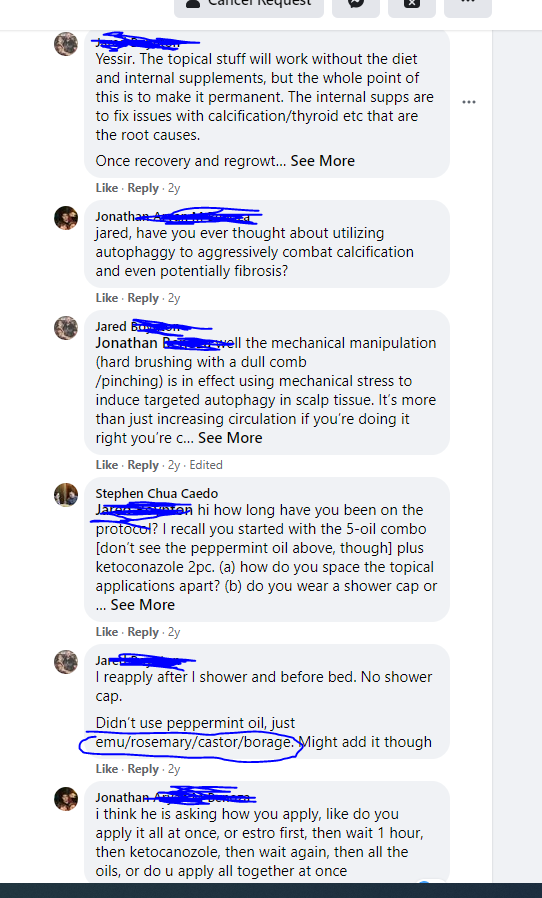Like the emu/rosemary/castor/borage comment
This screenshot has height=898, width=542.
107,769
